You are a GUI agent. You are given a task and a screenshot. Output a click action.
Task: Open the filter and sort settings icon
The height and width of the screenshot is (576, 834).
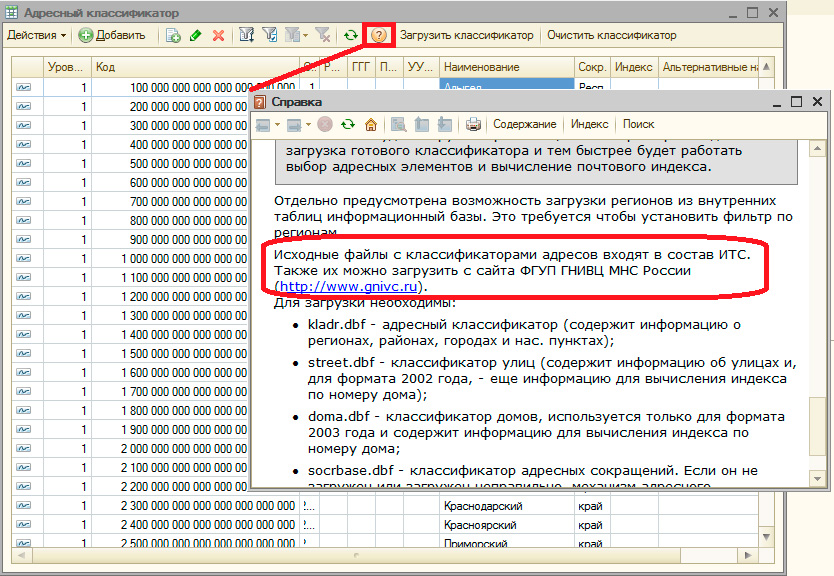[246, 35]
